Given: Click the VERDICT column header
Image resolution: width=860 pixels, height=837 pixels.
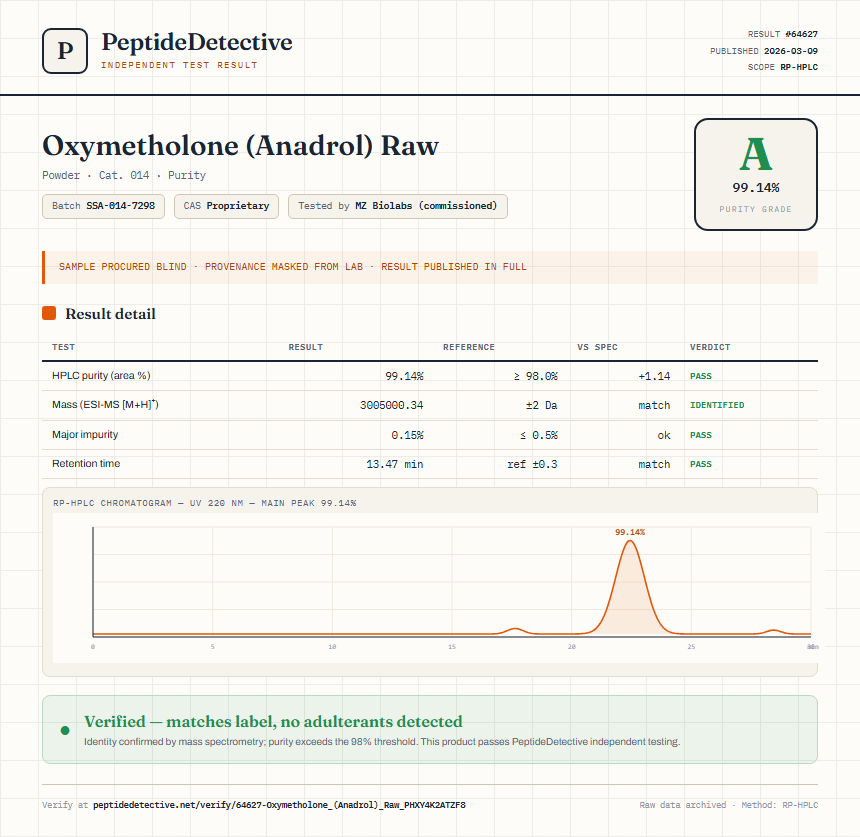Looking at the screenshot, I should click(x=710, y=347).
